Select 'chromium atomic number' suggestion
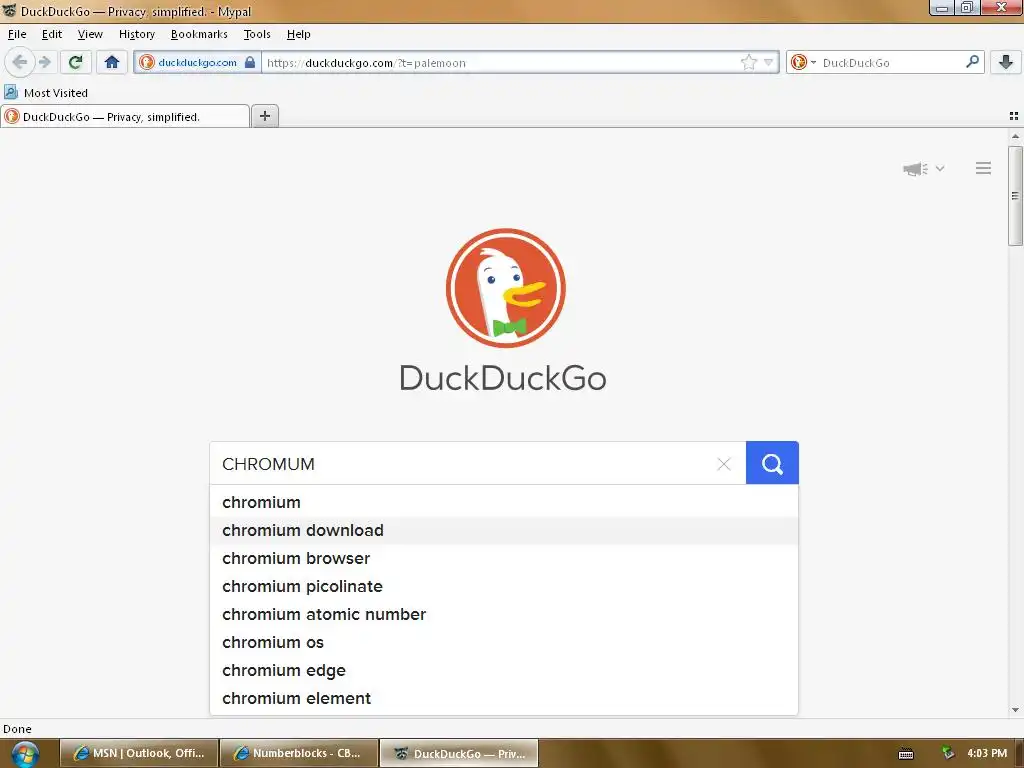This screenshot has height=768, width=1024. 504,615
